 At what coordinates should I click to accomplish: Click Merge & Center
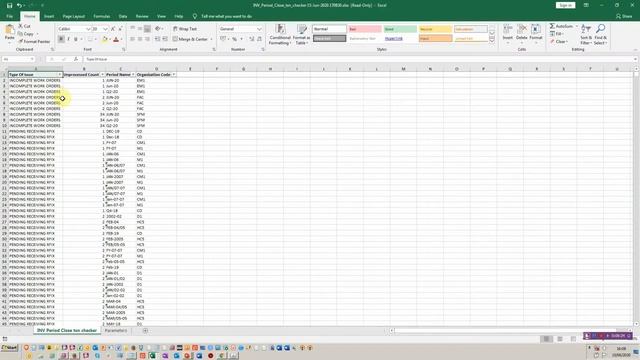click(x=190, y=39)
